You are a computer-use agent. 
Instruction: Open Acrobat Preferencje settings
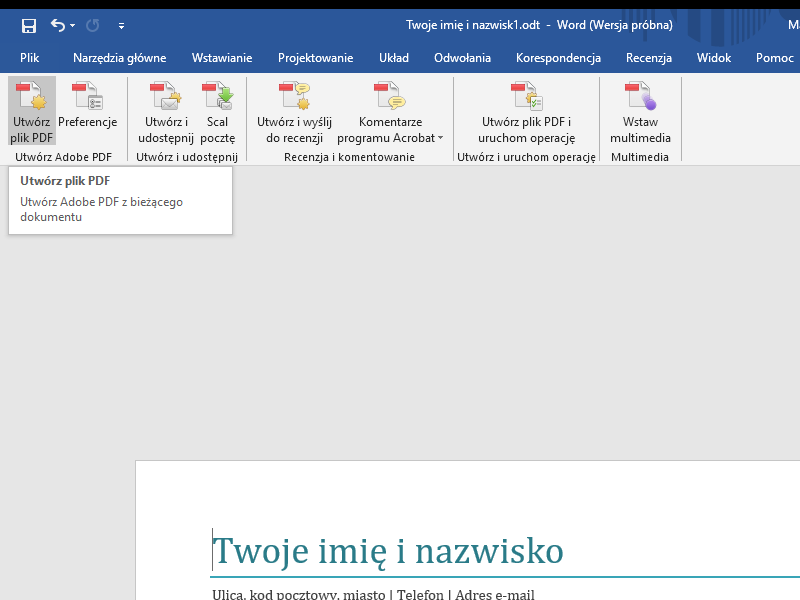[x=87, y=112]
